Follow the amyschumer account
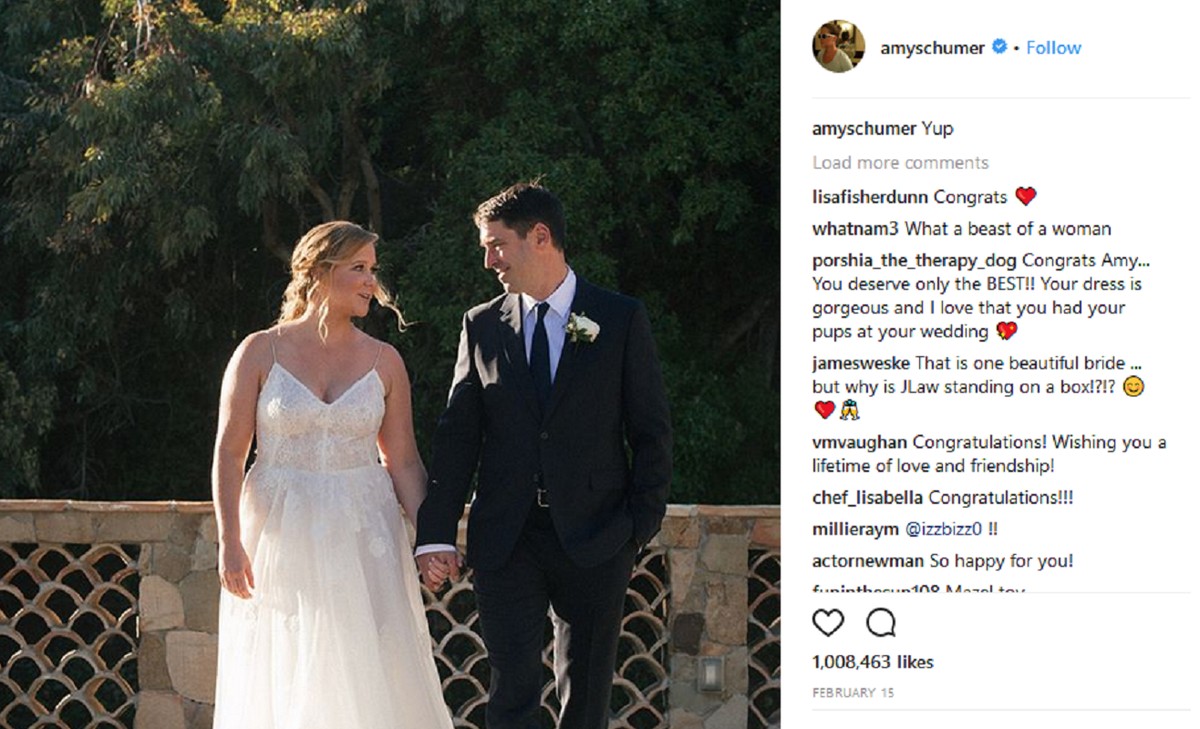Viewport: 1200px width, 729px height. coord(1053,47)
